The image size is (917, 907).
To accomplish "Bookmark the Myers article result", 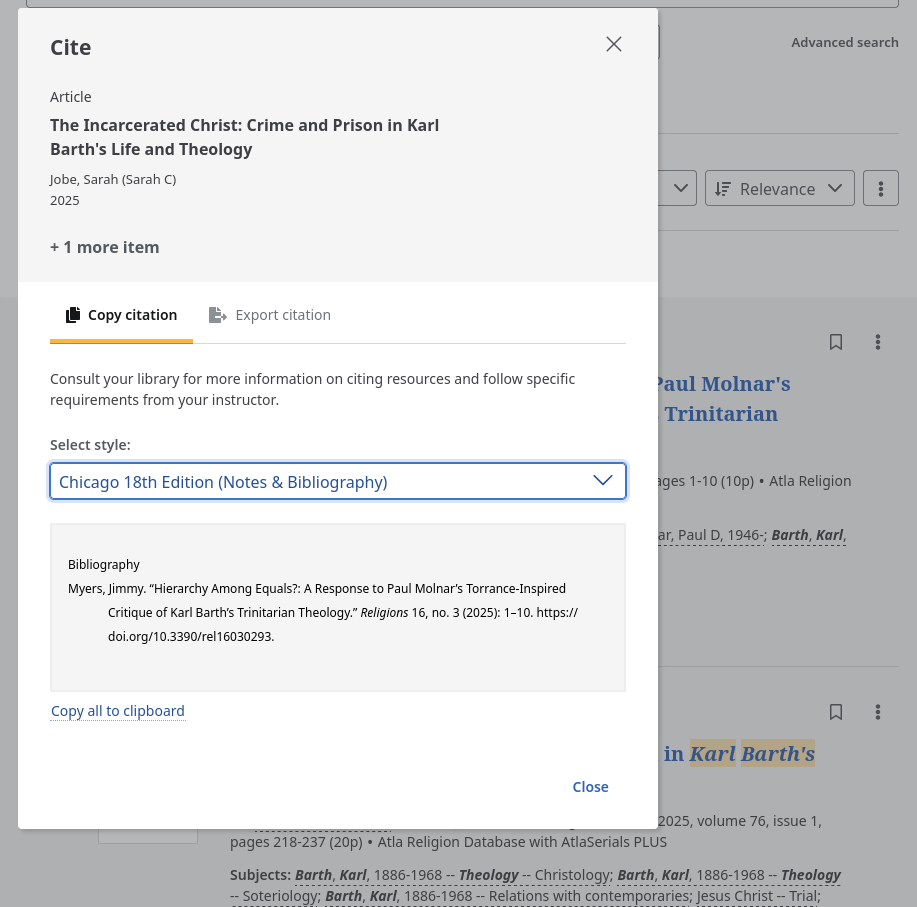I will point(836,342).
